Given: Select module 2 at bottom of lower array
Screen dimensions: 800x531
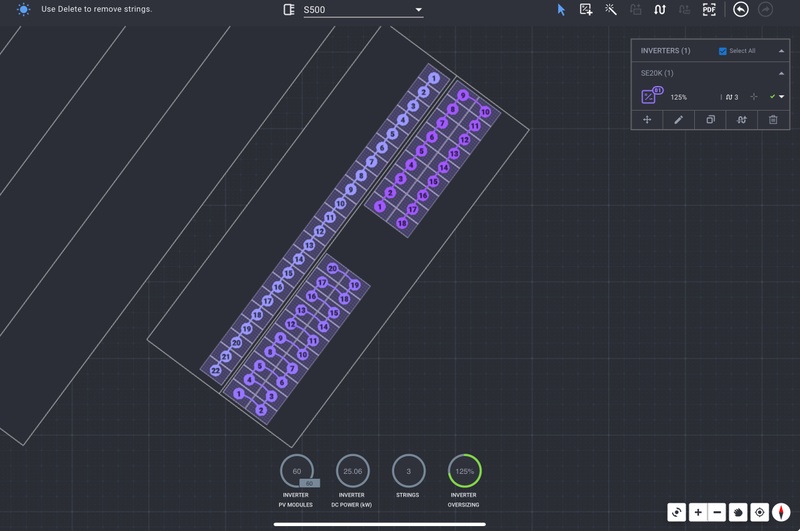Looking at the screenshot, I should coord(261,410).
